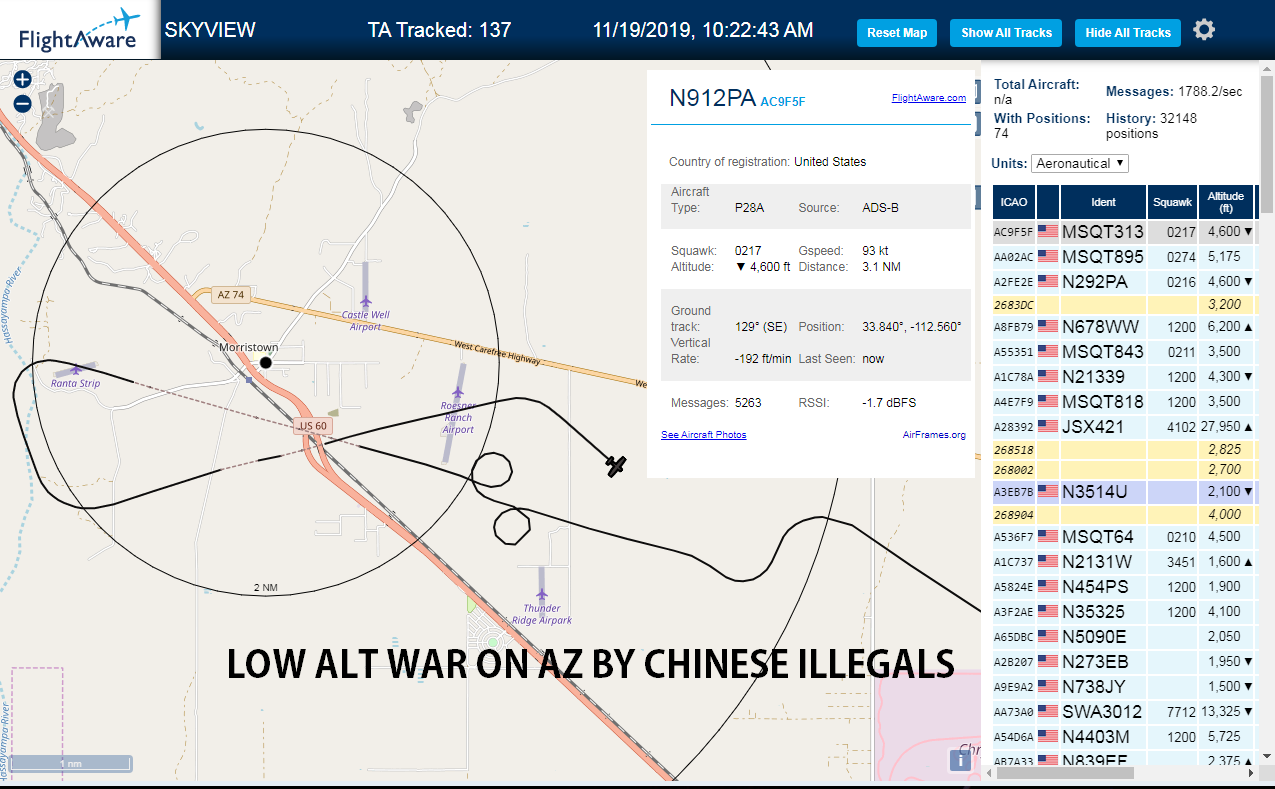Zoom in on the map
The height and width of the screenshot is (789, 1275).
click(22, 80)
